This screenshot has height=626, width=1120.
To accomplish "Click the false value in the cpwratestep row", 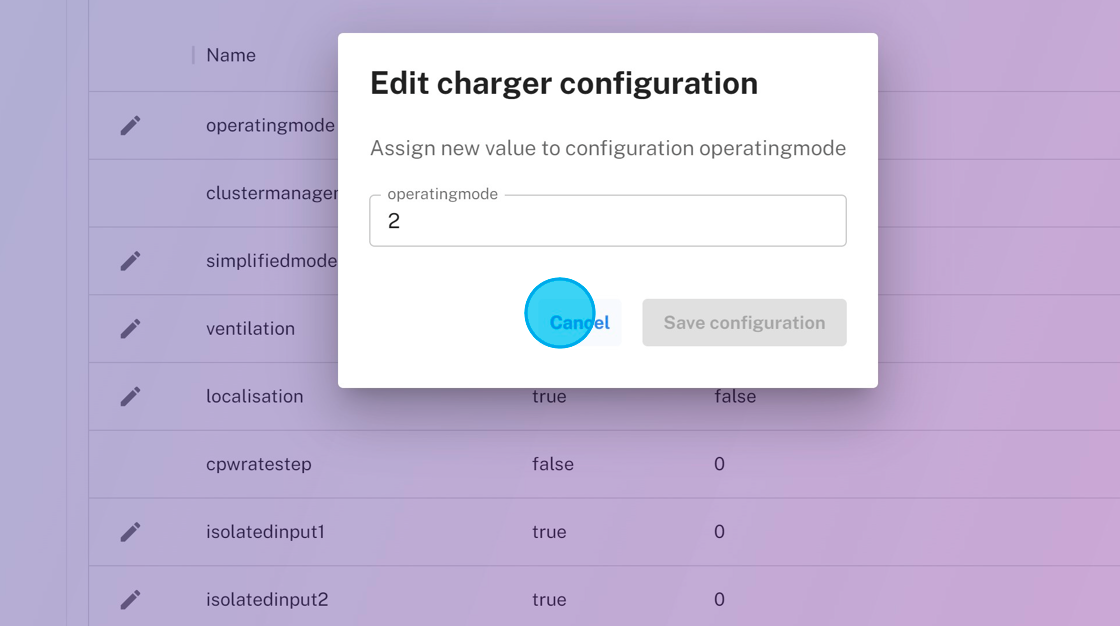I will pyautogui.click(x=552, y=464).
